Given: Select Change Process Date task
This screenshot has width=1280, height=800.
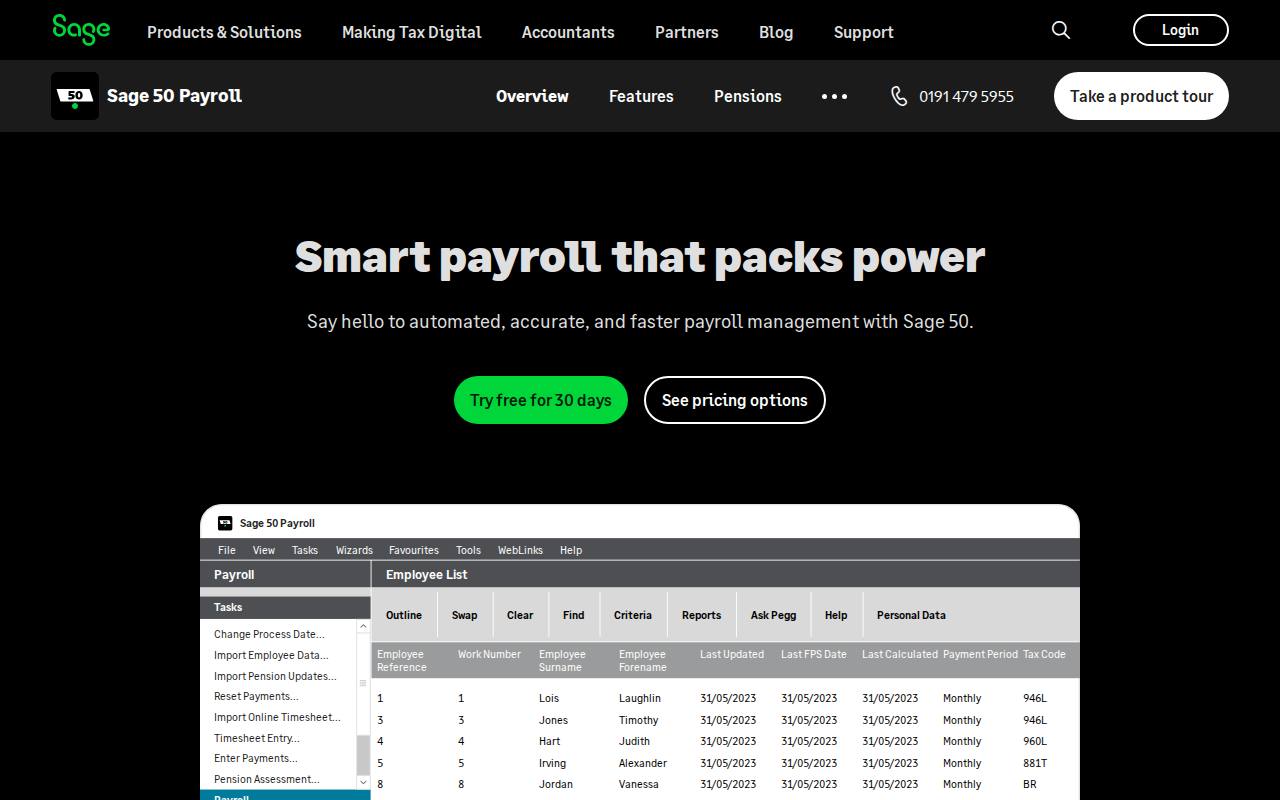Looking at the screenshot, I should (269, 634).
